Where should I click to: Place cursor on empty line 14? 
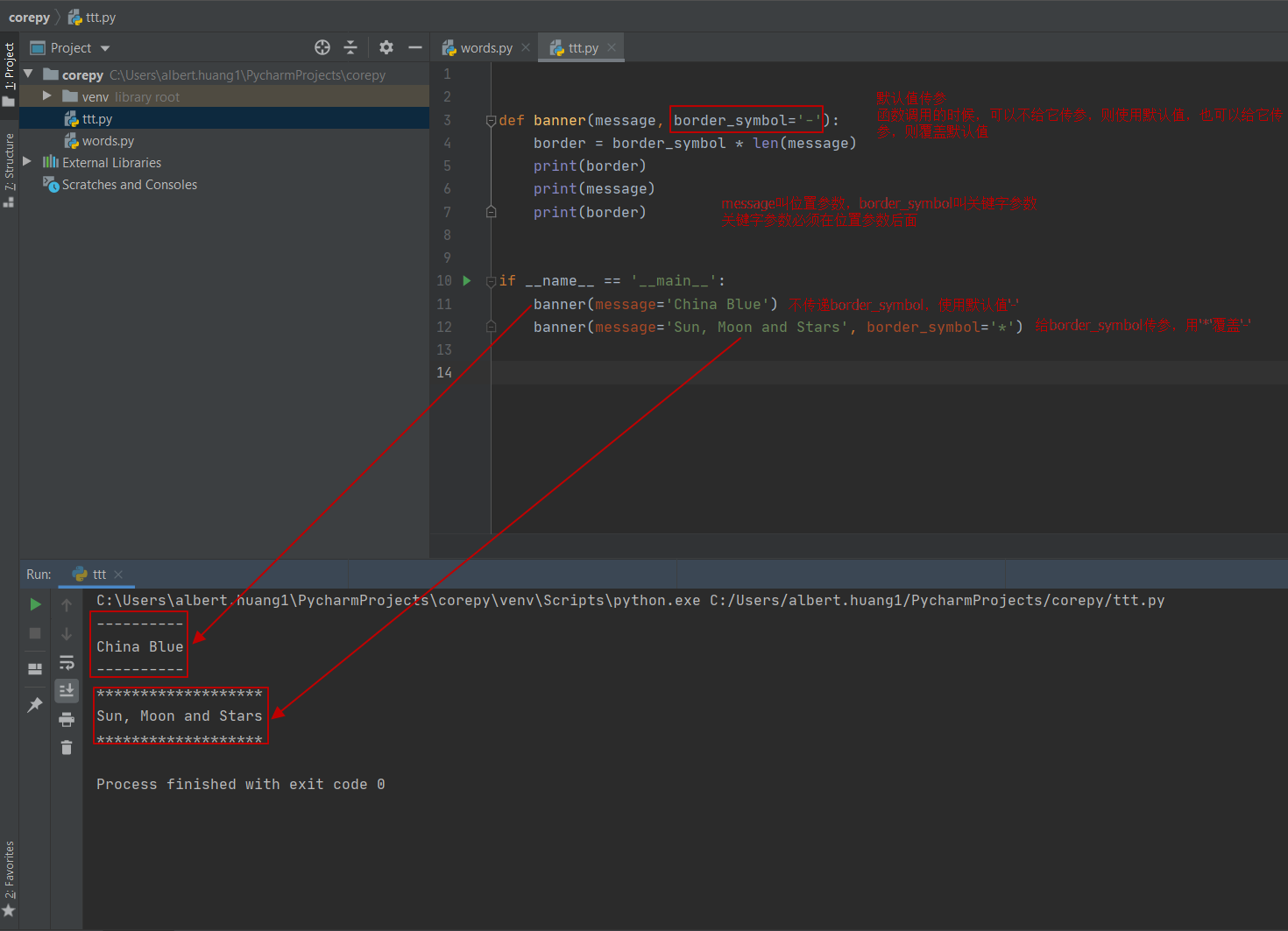889,372
